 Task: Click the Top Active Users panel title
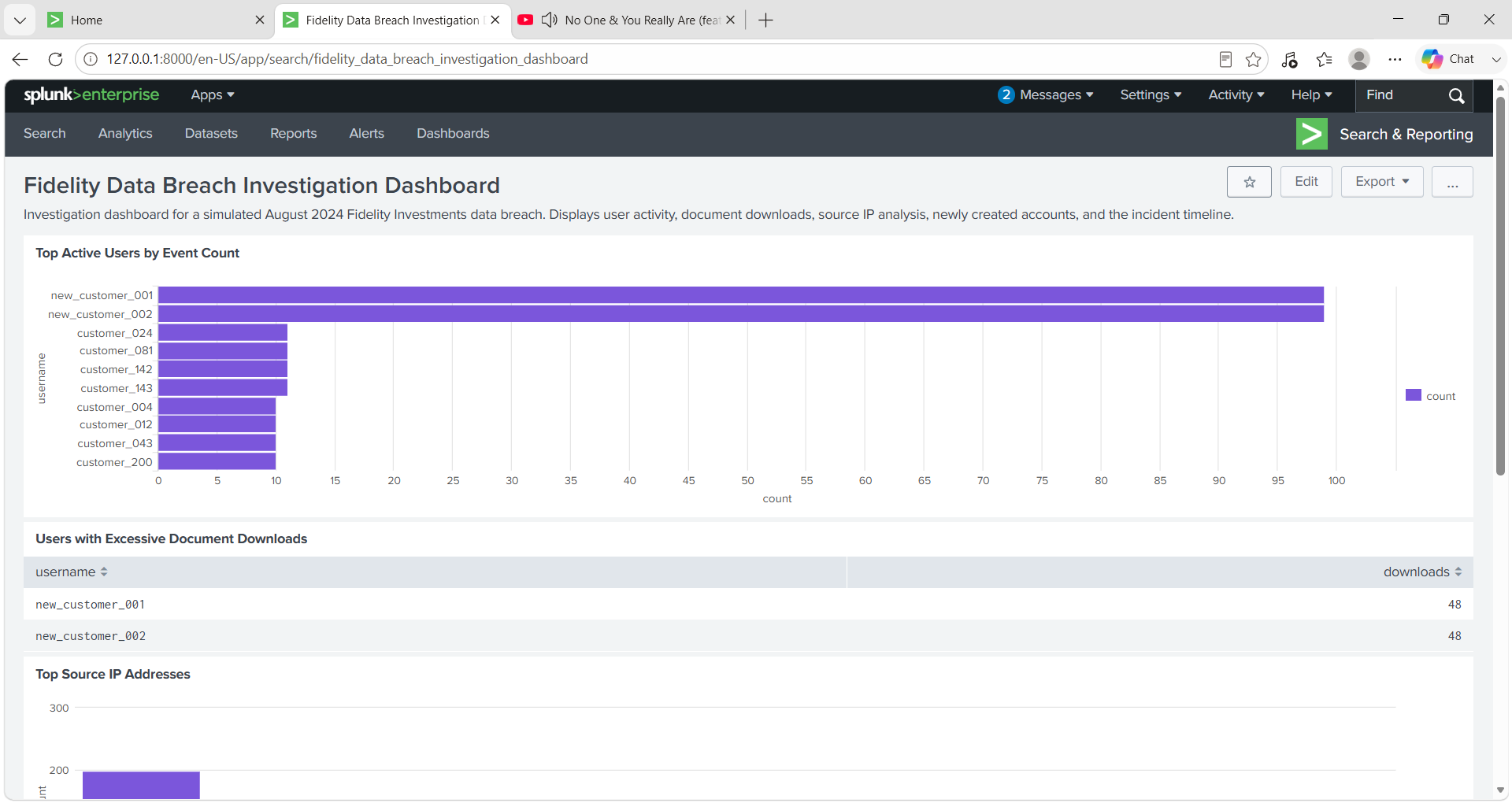click(x=137, y=253)
